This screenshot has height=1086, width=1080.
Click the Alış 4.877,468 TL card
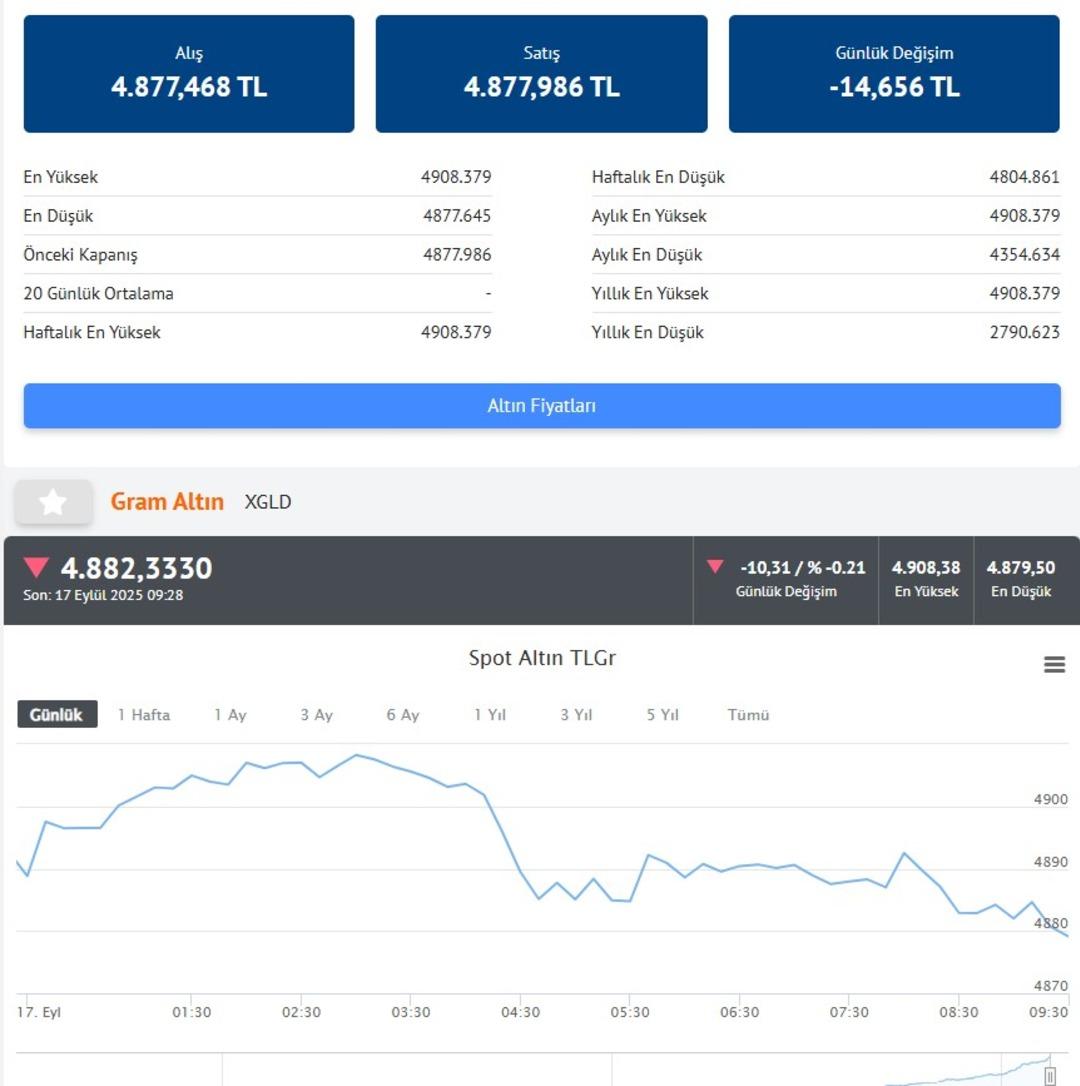[189, 73]
